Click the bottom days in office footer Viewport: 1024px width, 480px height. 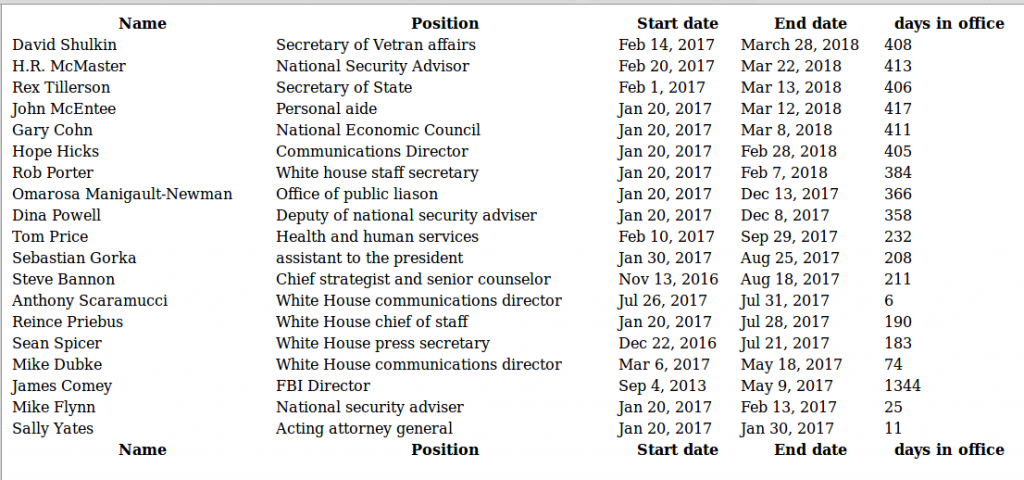[x=949, y=449]
